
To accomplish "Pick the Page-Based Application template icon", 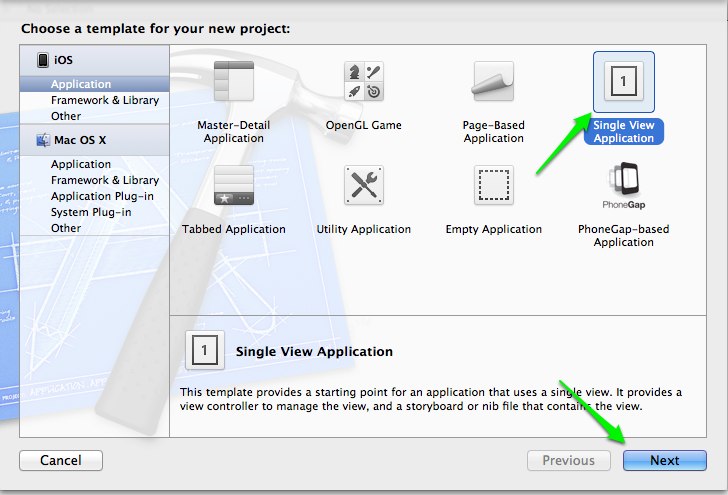I will [x=494, y=81].
